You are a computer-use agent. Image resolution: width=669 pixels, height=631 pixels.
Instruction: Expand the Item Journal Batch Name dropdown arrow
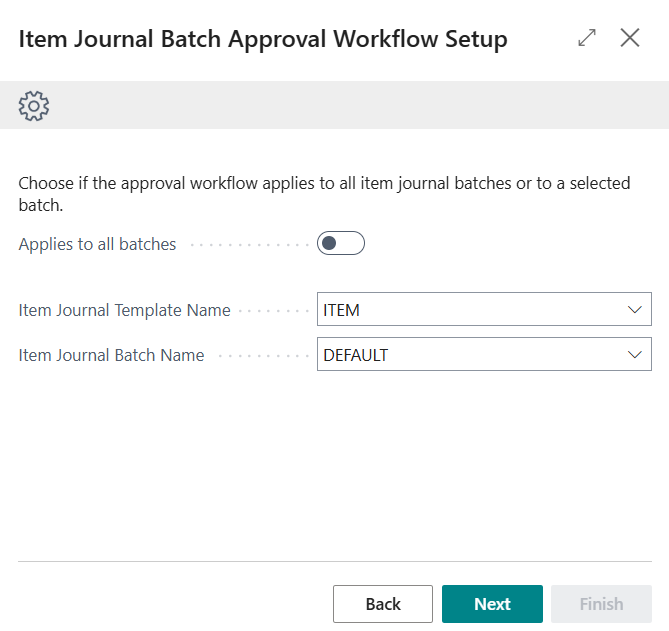(x=634, y=355)
